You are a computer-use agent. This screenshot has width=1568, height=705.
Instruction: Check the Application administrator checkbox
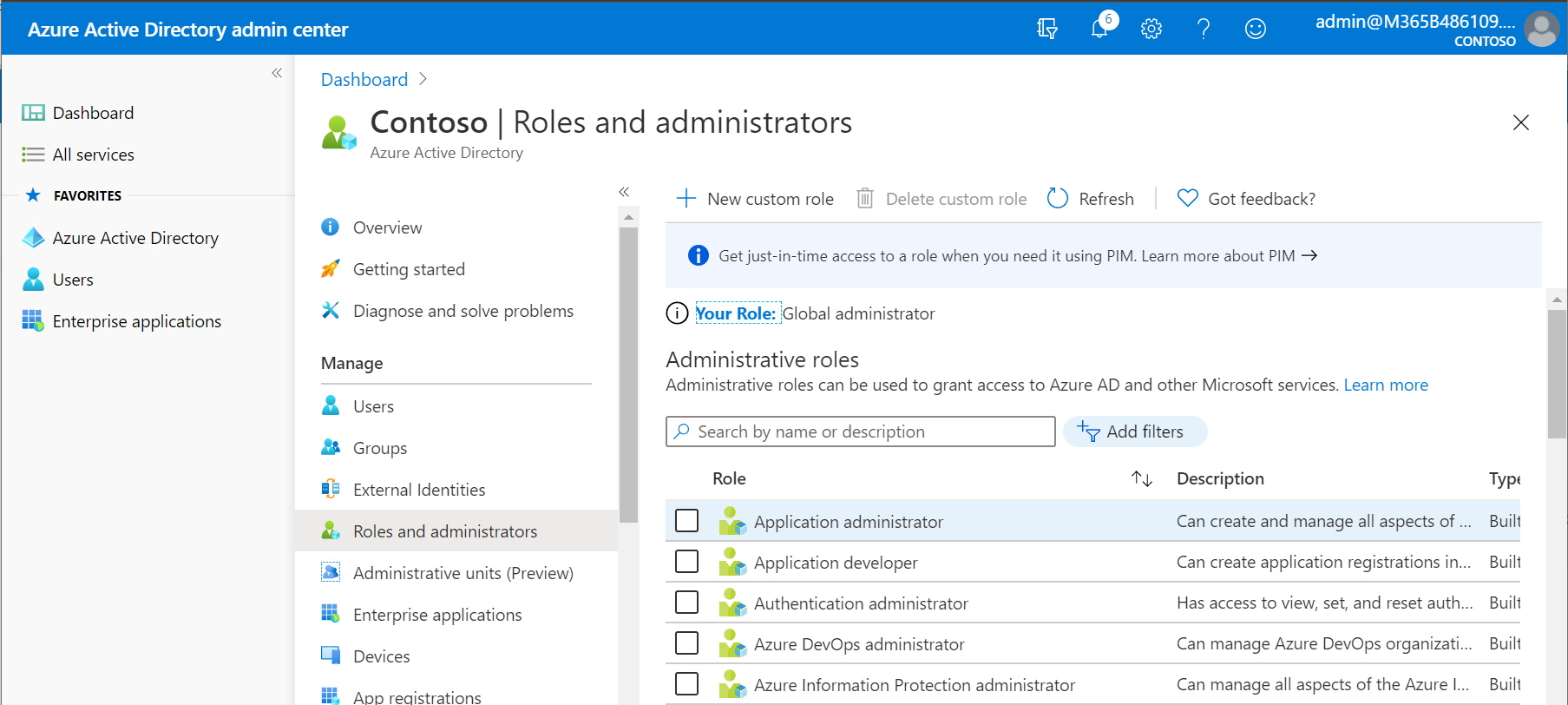click(x=686, y=521)
